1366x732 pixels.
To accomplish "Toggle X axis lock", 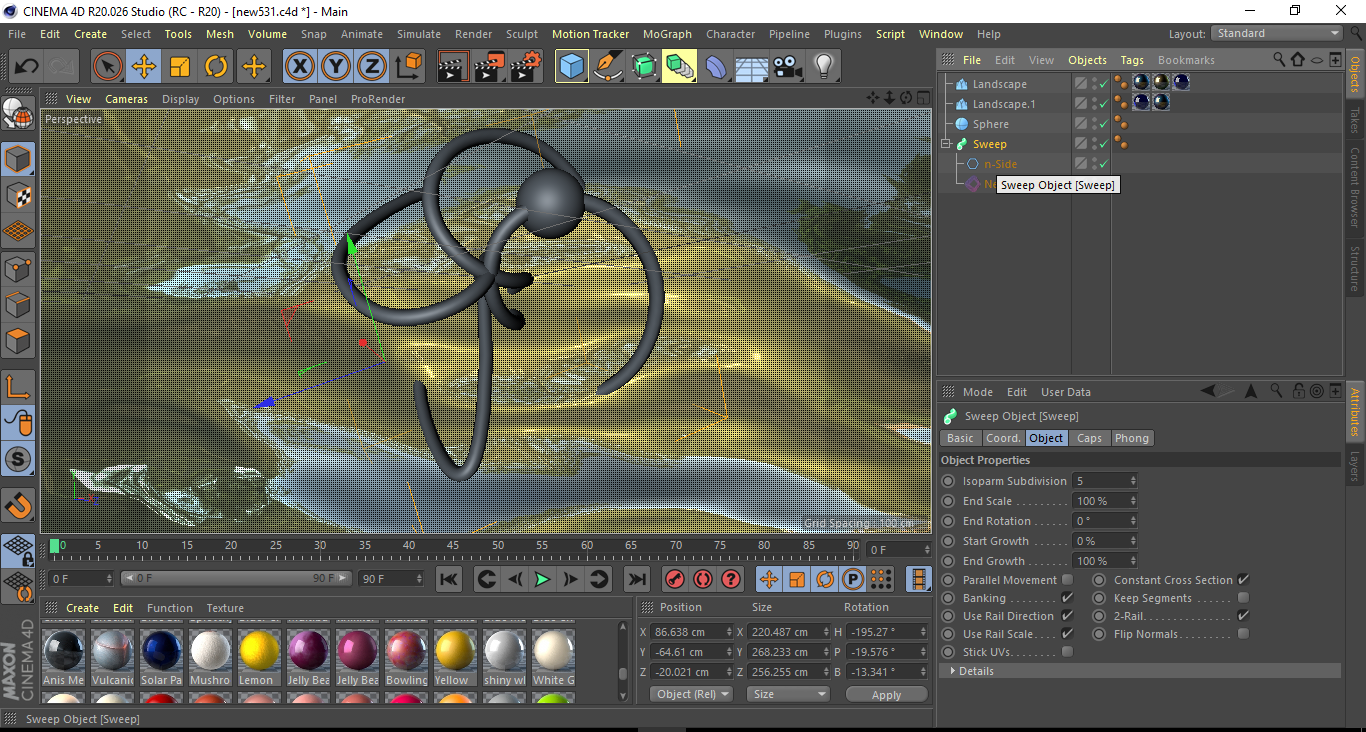I will [299, 67].
